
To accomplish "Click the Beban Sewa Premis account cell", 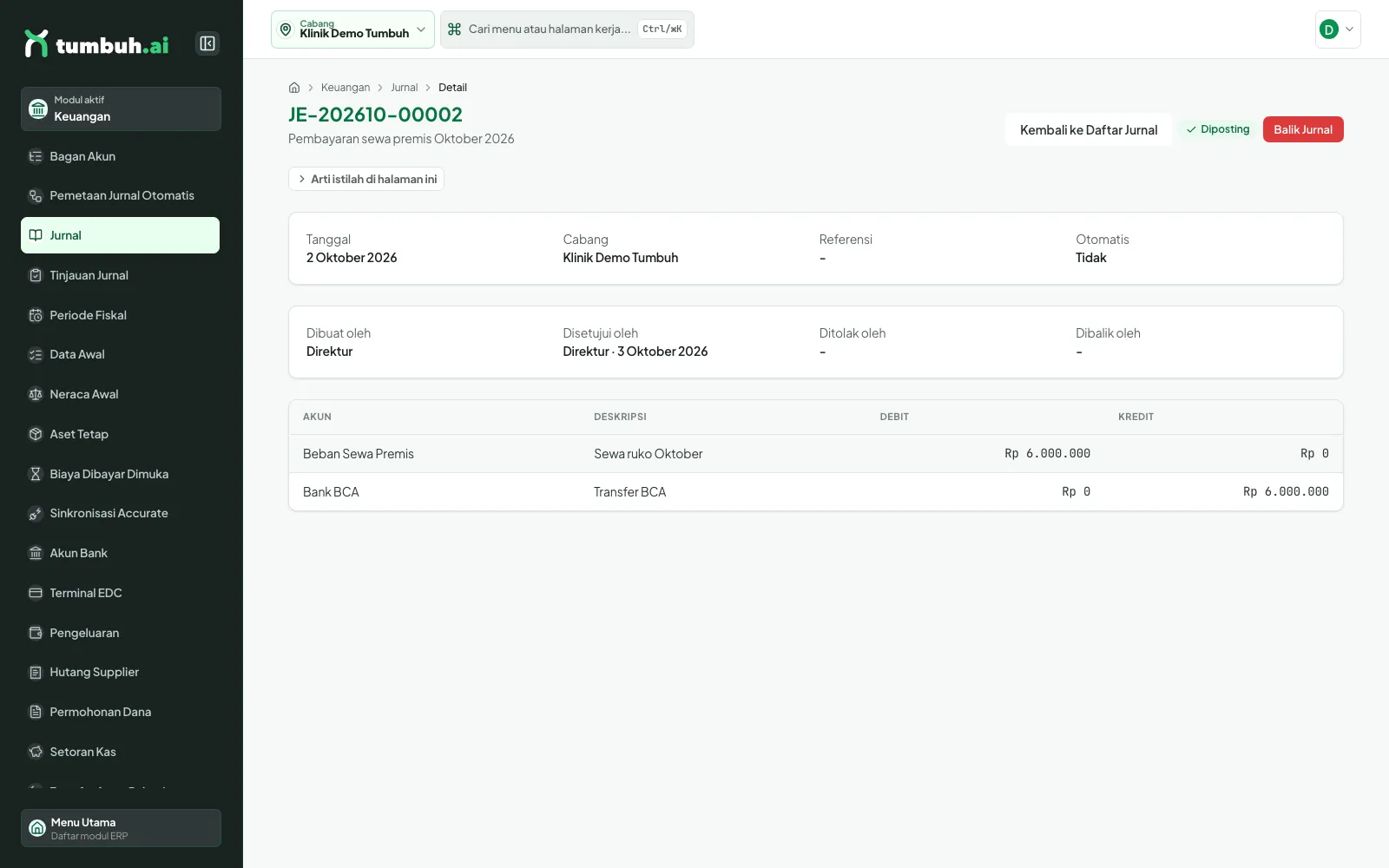I will point(359,454).
